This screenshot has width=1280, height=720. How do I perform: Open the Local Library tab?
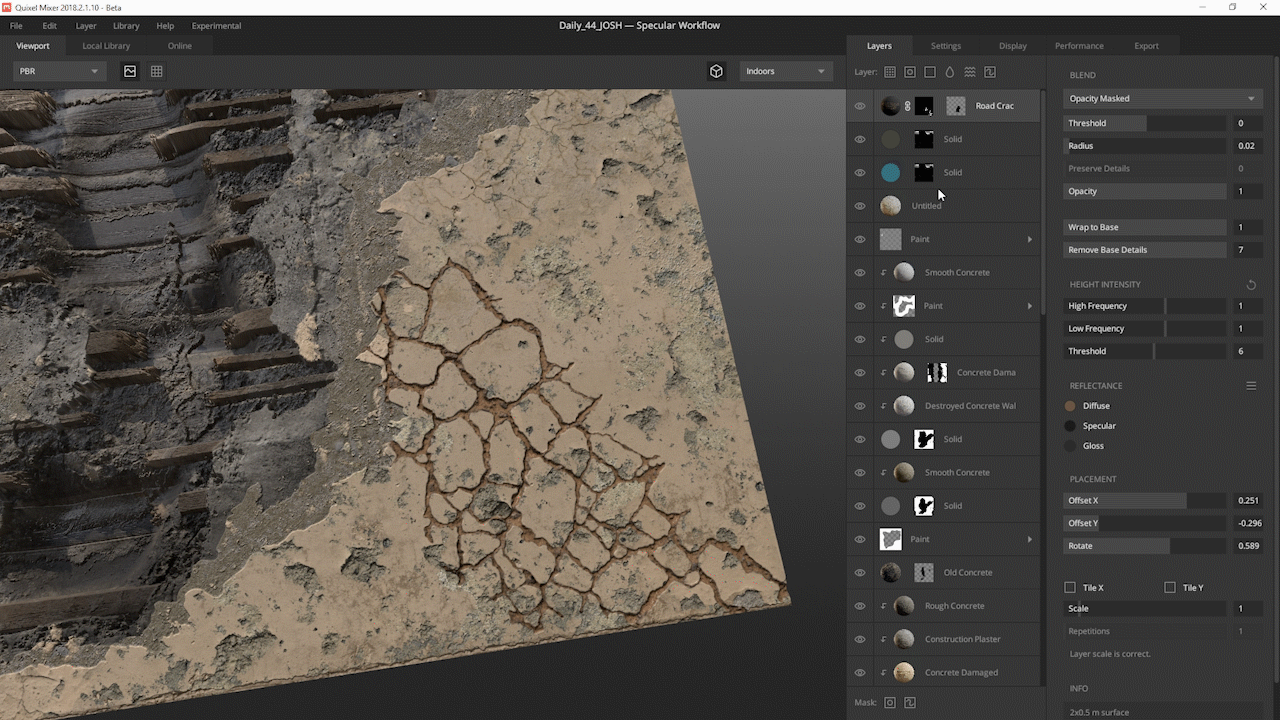point(106,46)
